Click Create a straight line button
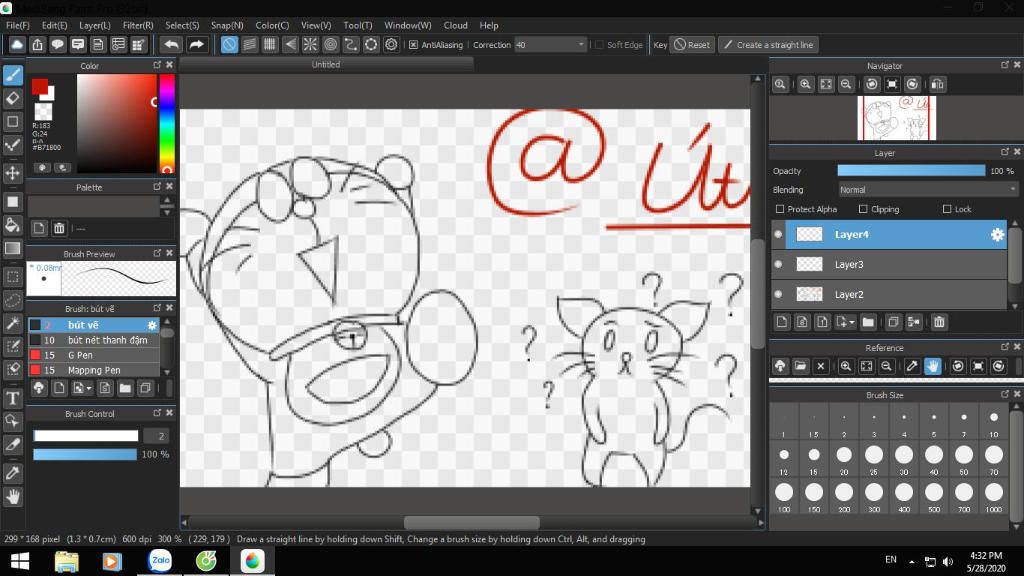This screenshot has height=576, width=1024. 769,44
